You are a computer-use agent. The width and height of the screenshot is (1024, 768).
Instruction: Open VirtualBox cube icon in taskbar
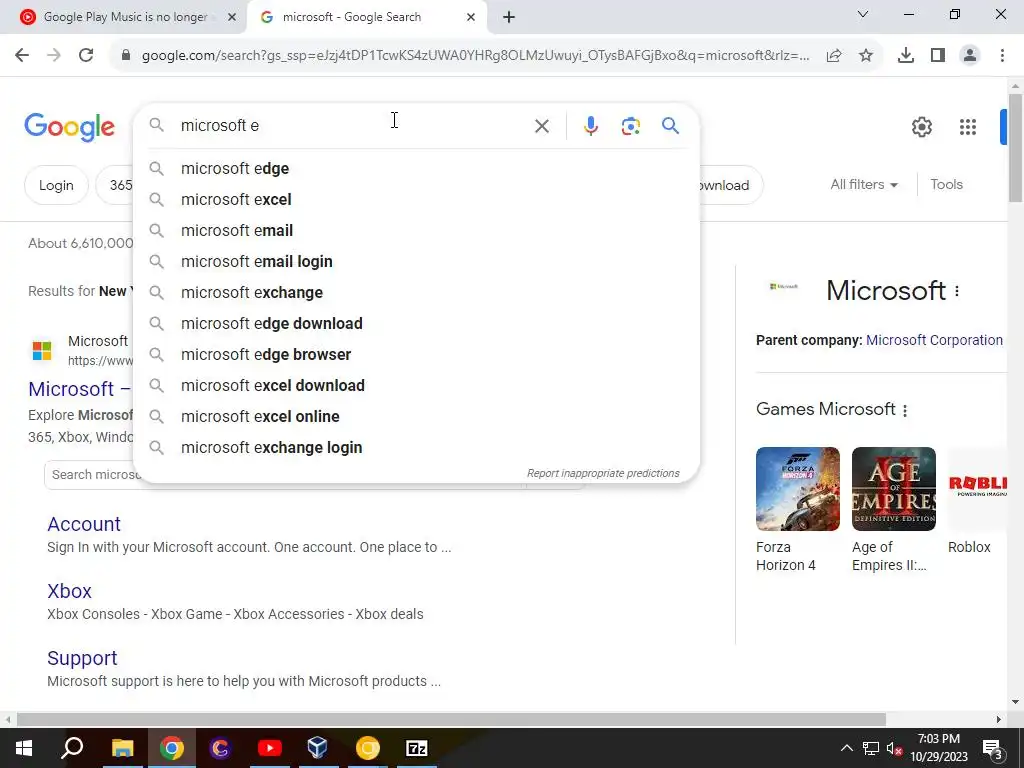[317, 748]
